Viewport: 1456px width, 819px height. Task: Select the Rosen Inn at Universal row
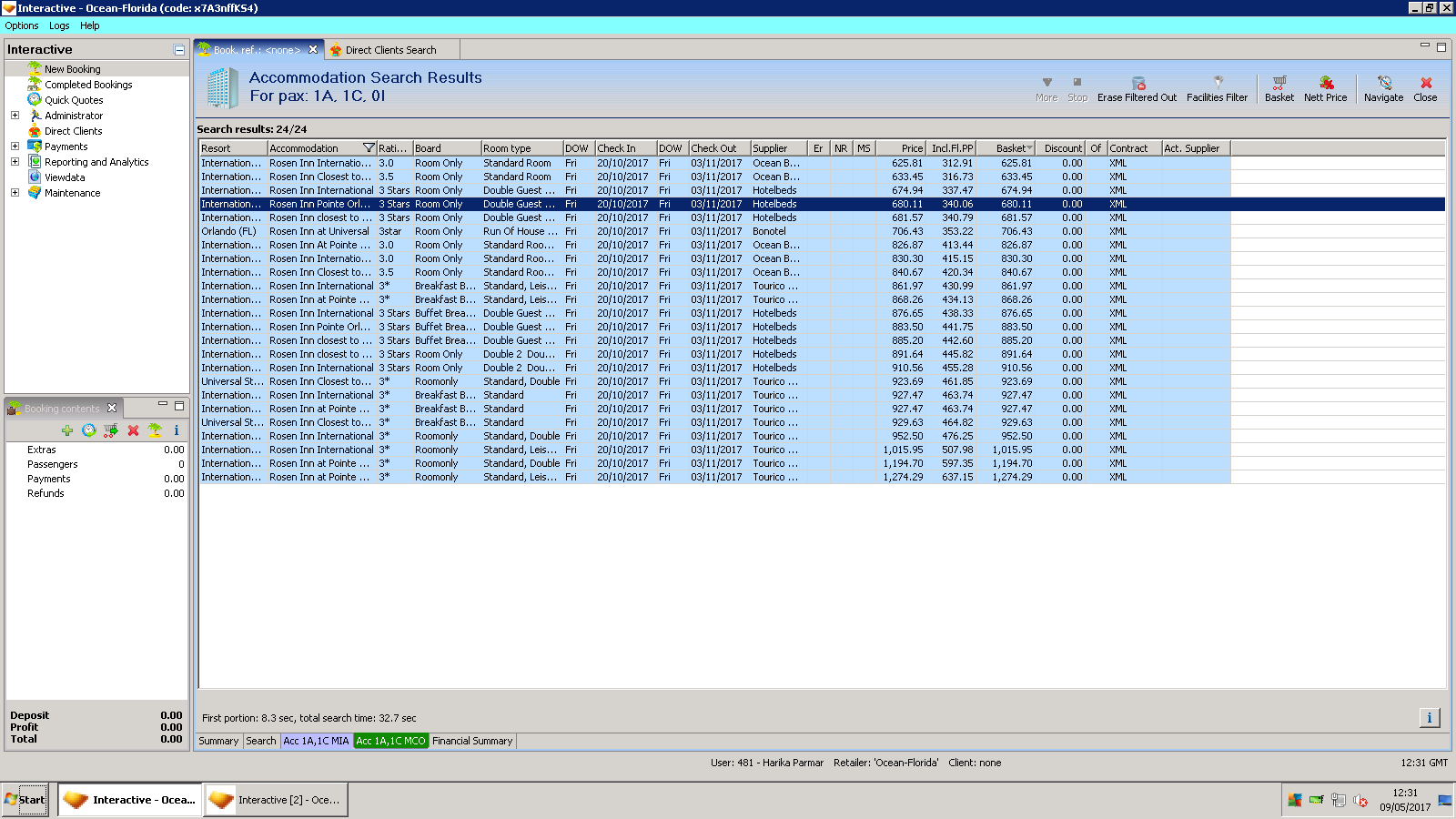pyautogui.click(x=318, y=231)
